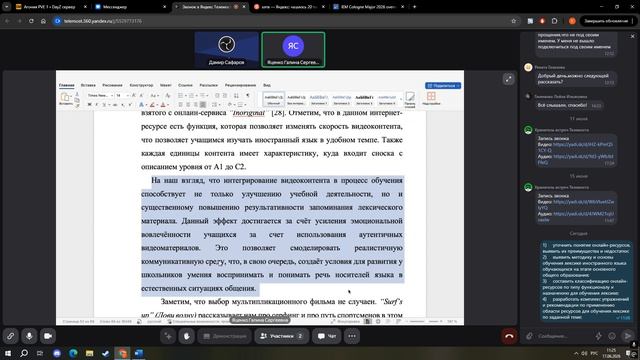Open the change case Aa dropdown
640x360 pixels.
[x=154, y=95]
